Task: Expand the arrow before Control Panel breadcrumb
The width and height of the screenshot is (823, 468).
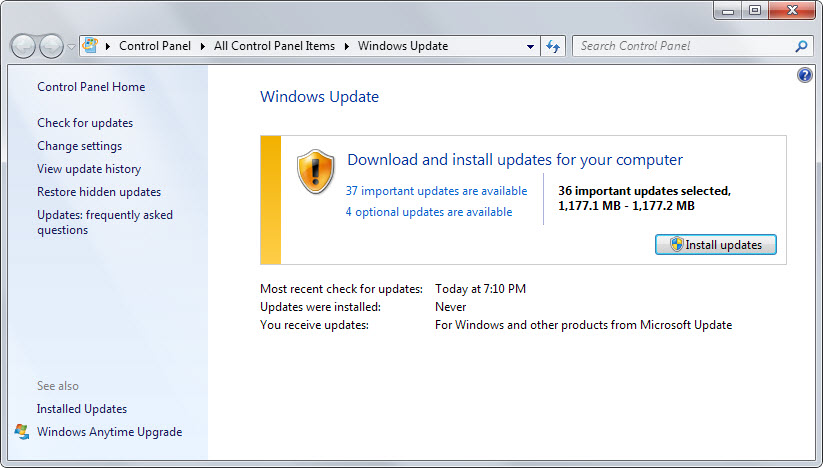Action: (x=108, y=46)
